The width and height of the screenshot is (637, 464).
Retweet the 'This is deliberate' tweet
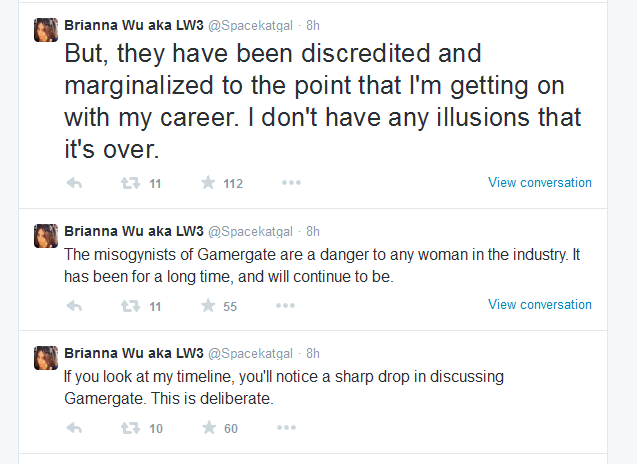click(130, 428)
